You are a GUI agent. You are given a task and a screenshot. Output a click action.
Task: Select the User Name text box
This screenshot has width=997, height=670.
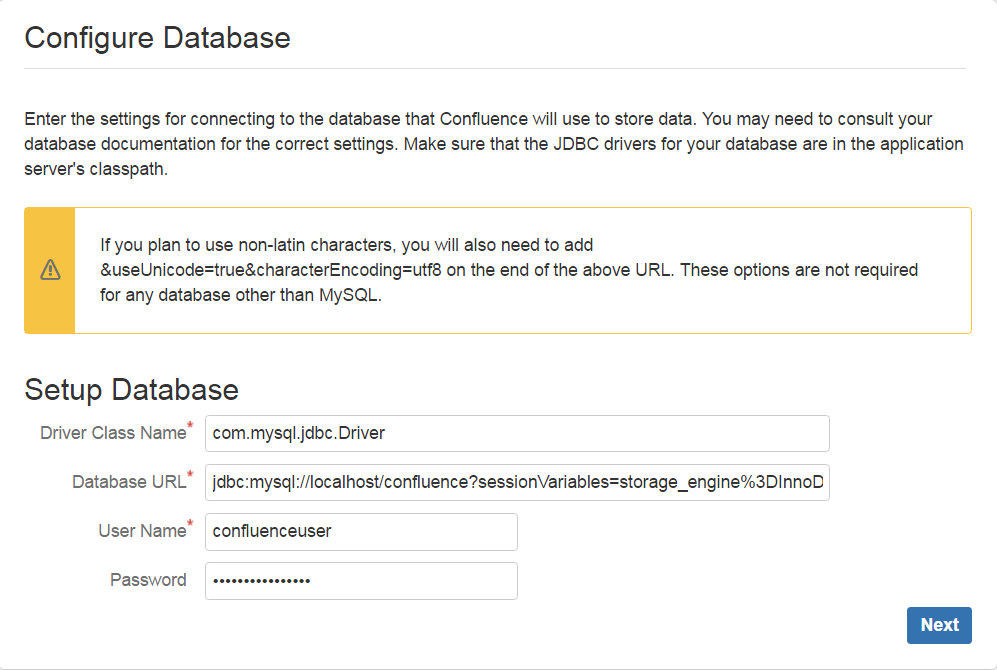tap(360, 531)
